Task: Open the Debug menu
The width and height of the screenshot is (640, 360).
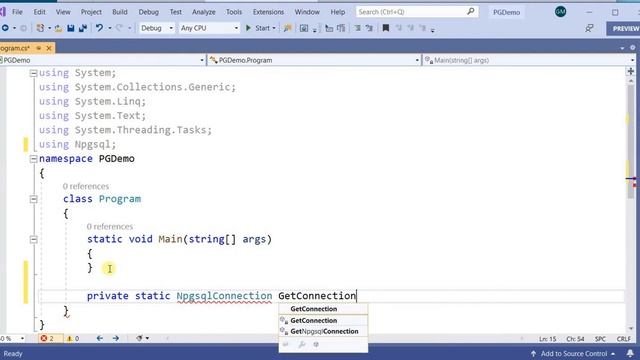Action: click(x=149, y=12)
